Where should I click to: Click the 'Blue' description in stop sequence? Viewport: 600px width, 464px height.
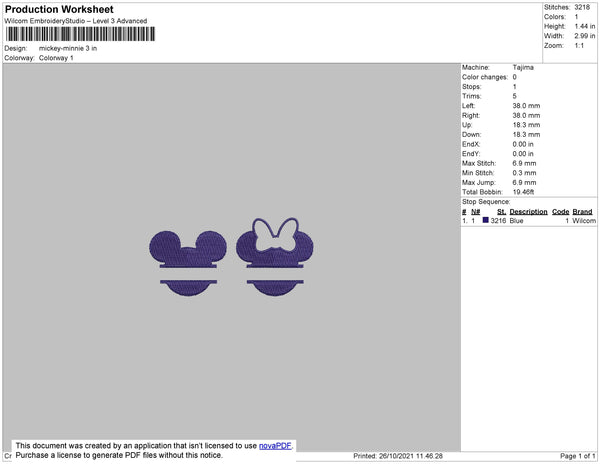pyautogui.click(x=516, y=221)
